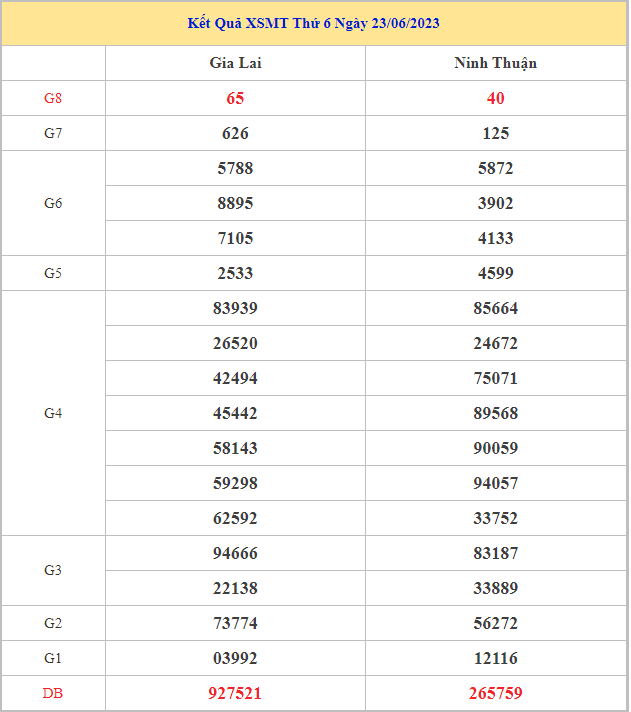The height and width of the screenshot is (712, 631).
Task: Click Gia Lai special prize number 927521
Action: click(235, 693)
